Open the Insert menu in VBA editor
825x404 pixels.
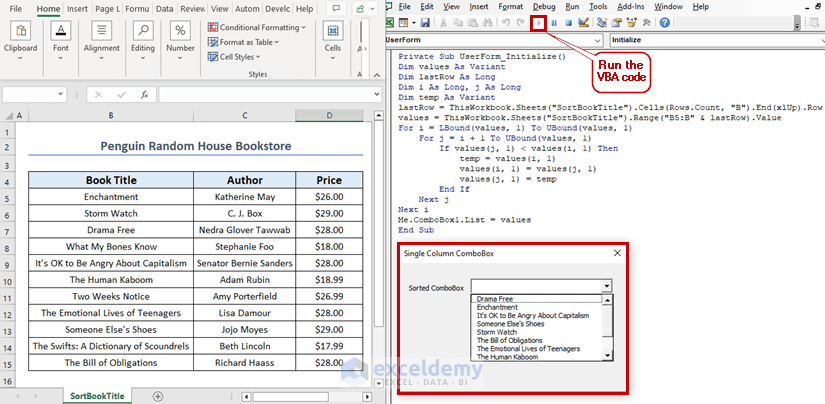[479, 7]
